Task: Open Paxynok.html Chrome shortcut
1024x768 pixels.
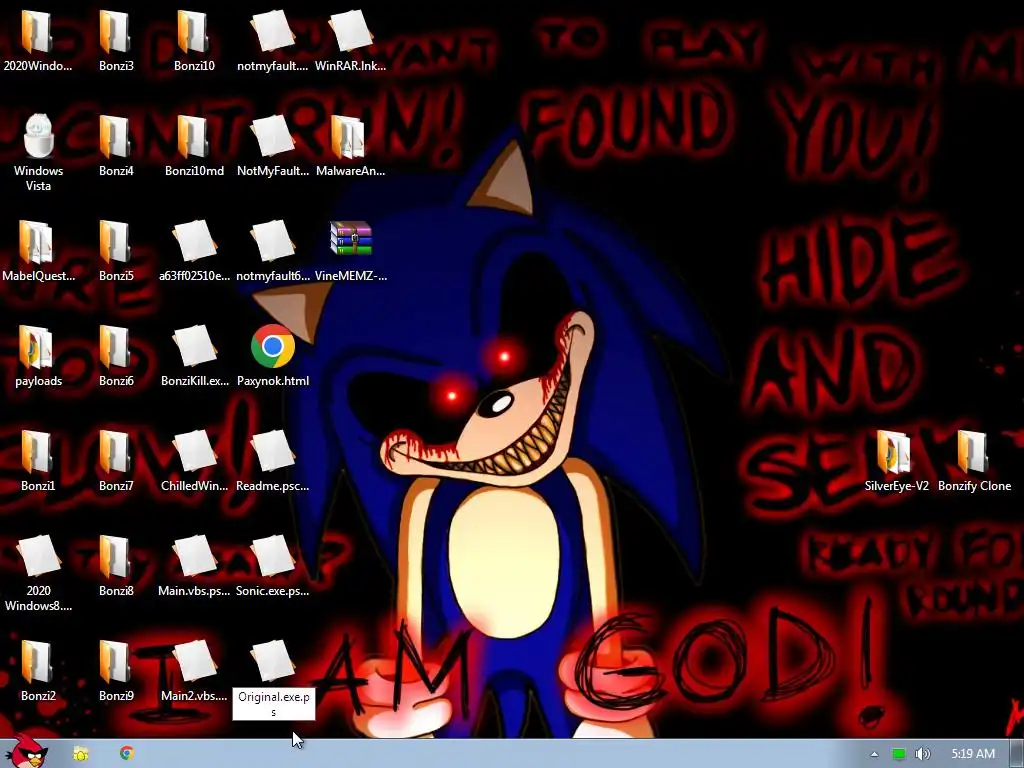Action: point(272,346)
